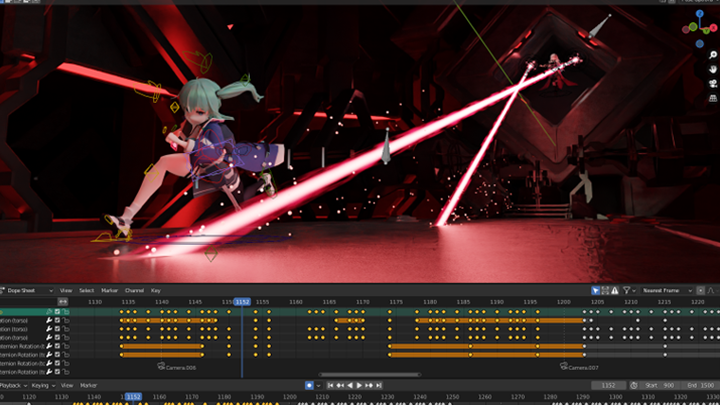Click the current frame field showing 1152
The image size is (720, 405).
[608, 386]
